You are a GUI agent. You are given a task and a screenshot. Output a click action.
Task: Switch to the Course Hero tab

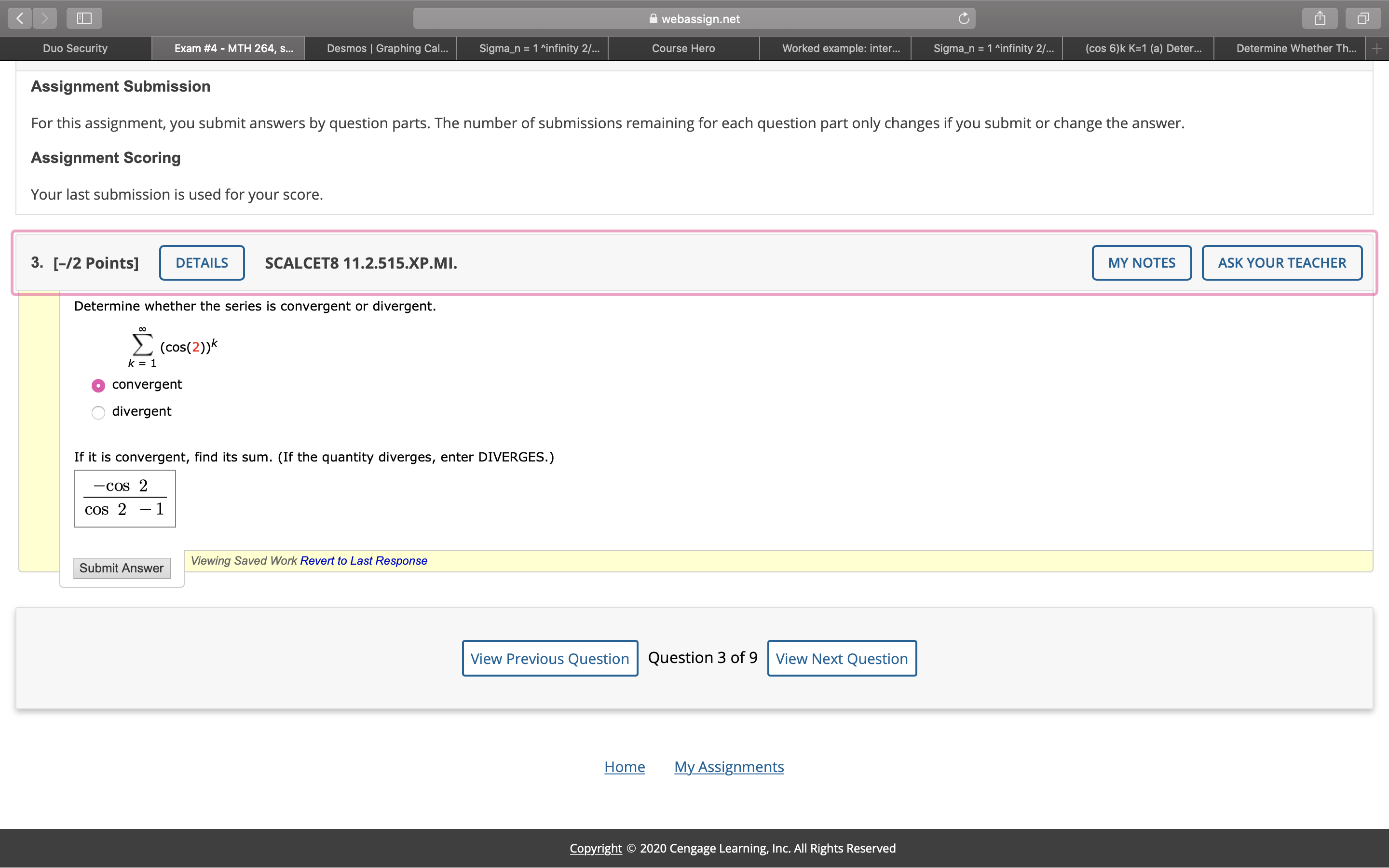(682, 48)
